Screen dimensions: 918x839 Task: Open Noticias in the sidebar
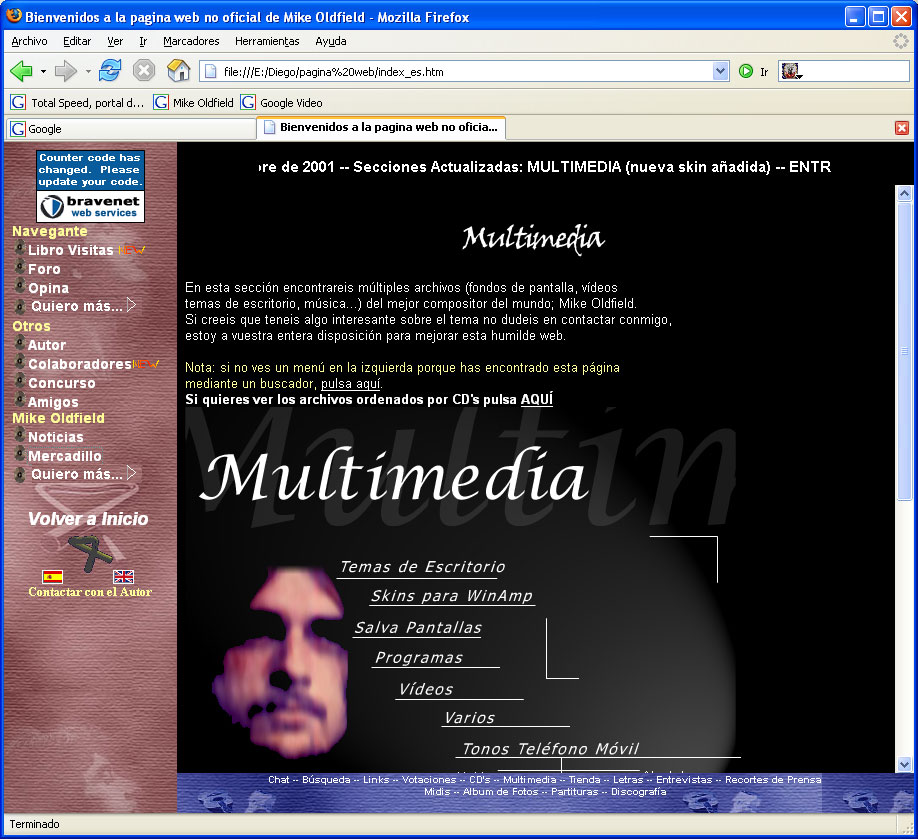(56, 437)
